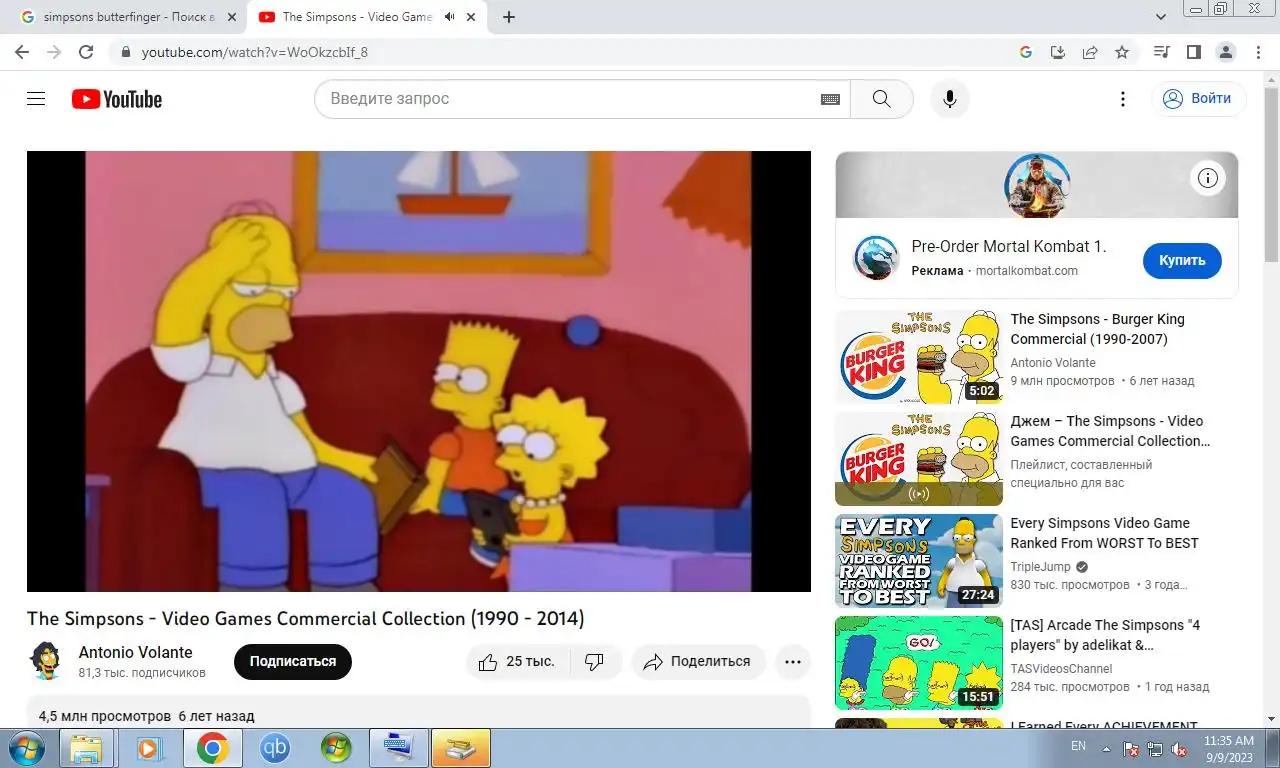
Task: Mute the tab via speaker icon
Action: pyautogui.click(x=449, y=17)
